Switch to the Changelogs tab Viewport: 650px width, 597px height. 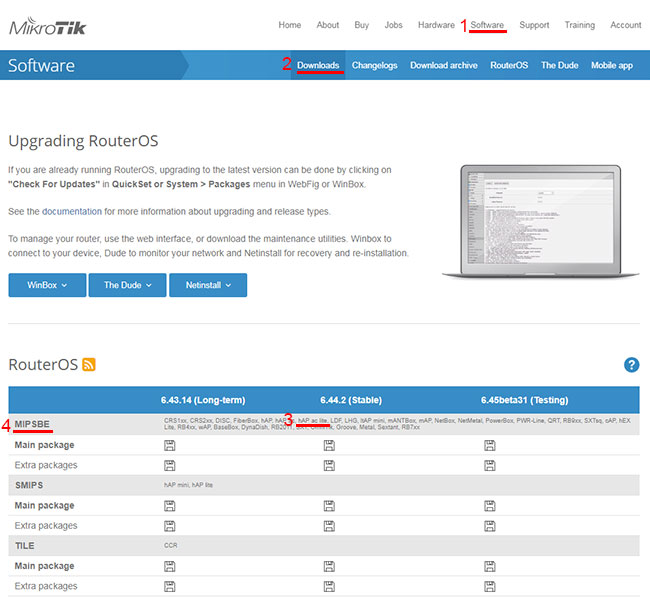pyautogui.click(x=375, y=65)
